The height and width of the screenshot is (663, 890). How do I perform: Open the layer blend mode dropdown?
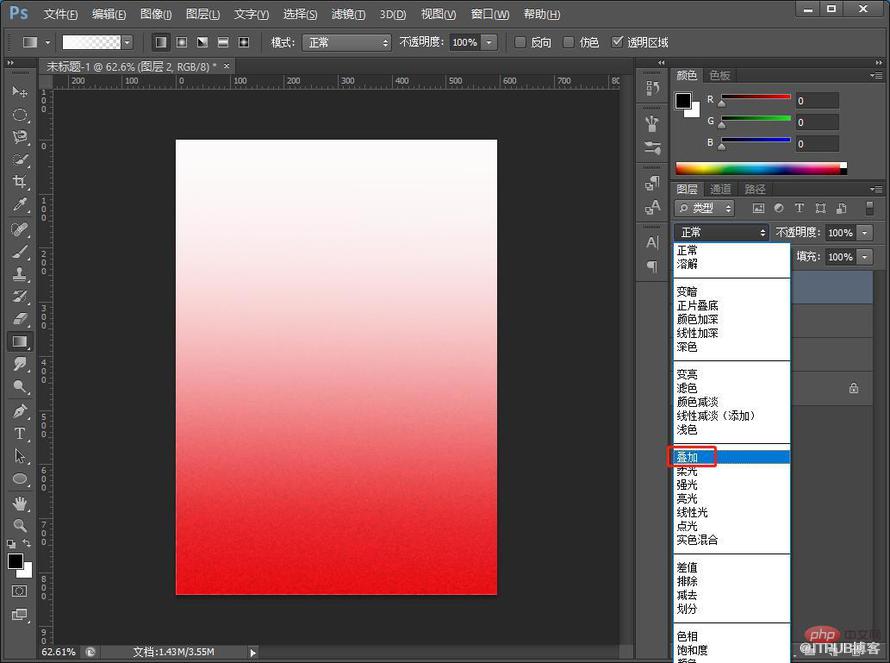click(721, 232)
